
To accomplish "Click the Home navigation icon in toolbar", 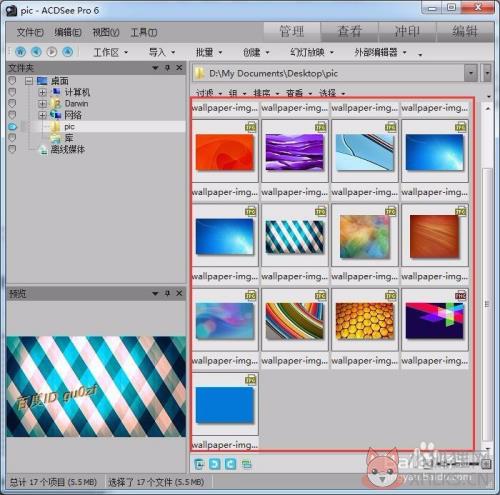I will [21, 52].
